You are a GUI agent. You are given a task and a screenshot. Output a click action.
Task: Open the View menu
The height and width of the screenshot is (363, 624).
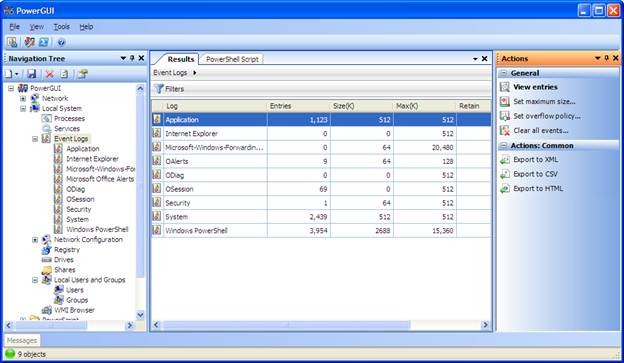[x=37, y=27]
